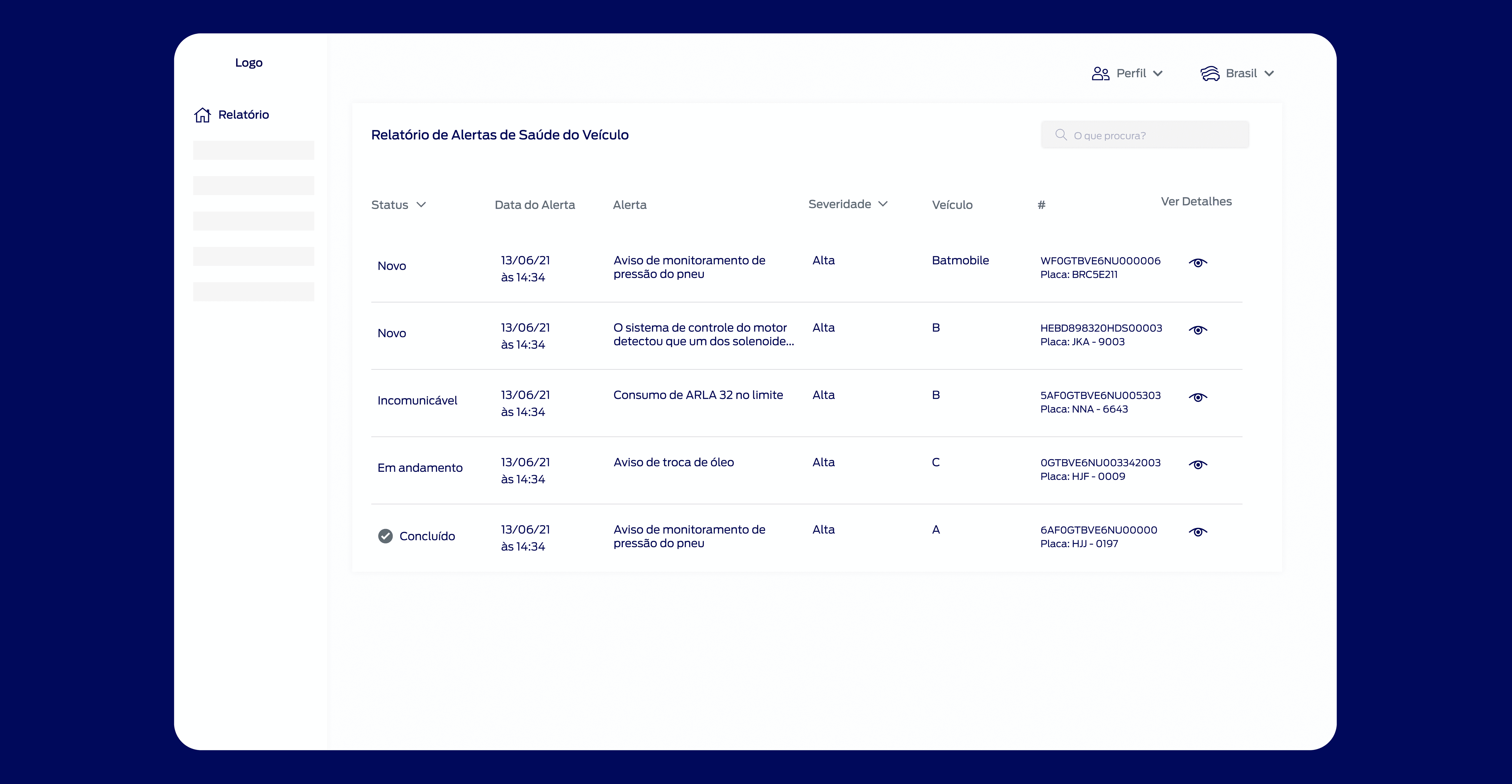Click the Perfil users icon
This screenshot has height=784, width=1512.
(1100, 73)
